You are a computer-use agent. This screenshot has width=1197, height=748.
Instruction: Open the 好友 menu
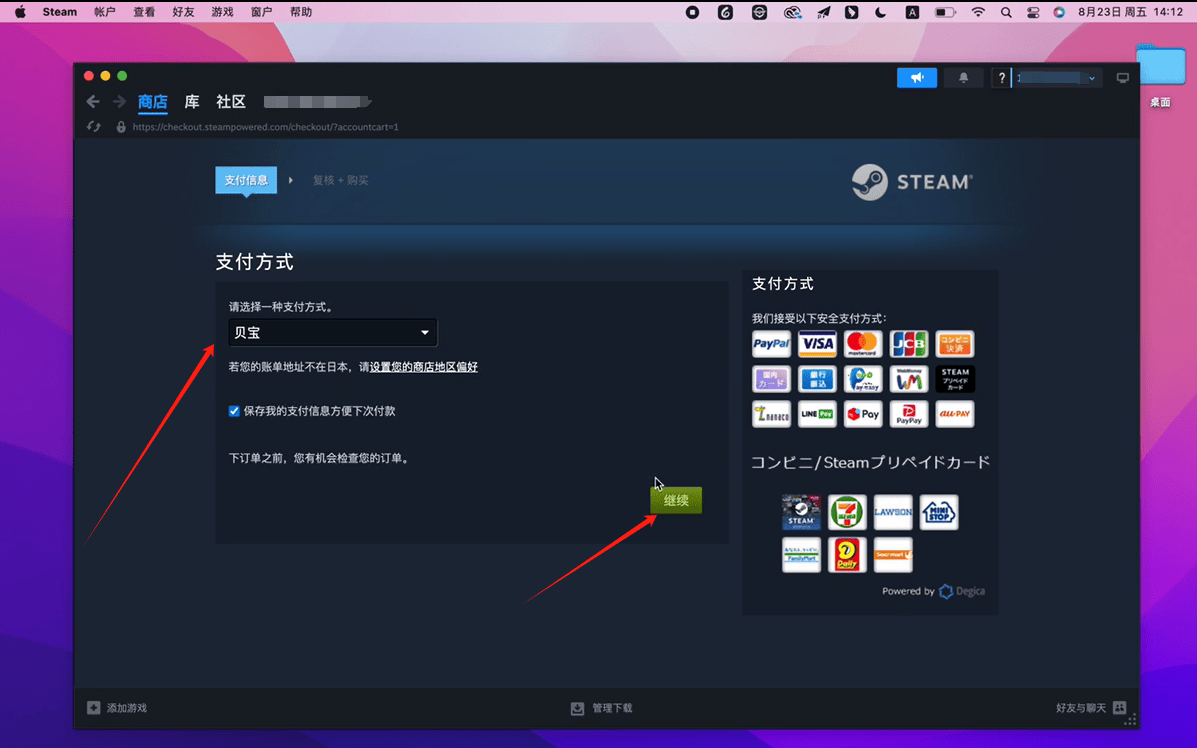pyautogui.click(x=183, y=12)
